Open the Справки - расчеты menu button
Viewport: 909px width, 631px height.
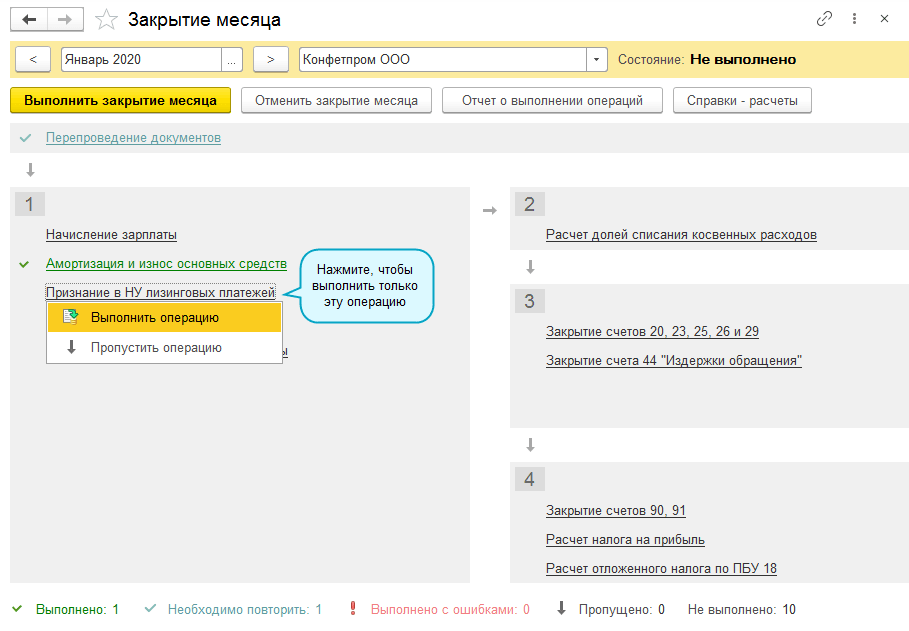tap(742, 101)
